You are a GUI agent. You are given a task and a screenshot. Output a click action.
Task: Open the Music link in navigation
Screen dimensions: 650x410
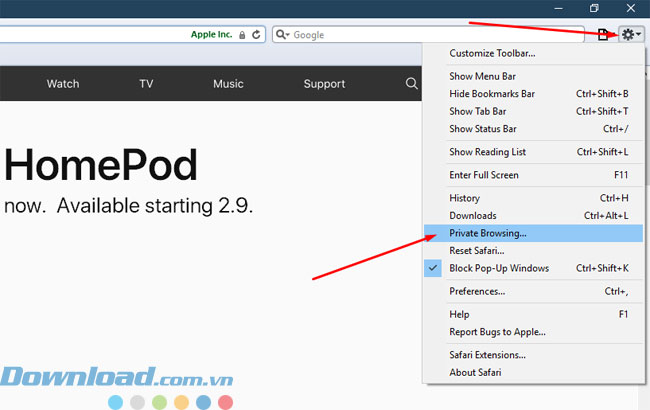pyautogui.click(x=228, y=84)
